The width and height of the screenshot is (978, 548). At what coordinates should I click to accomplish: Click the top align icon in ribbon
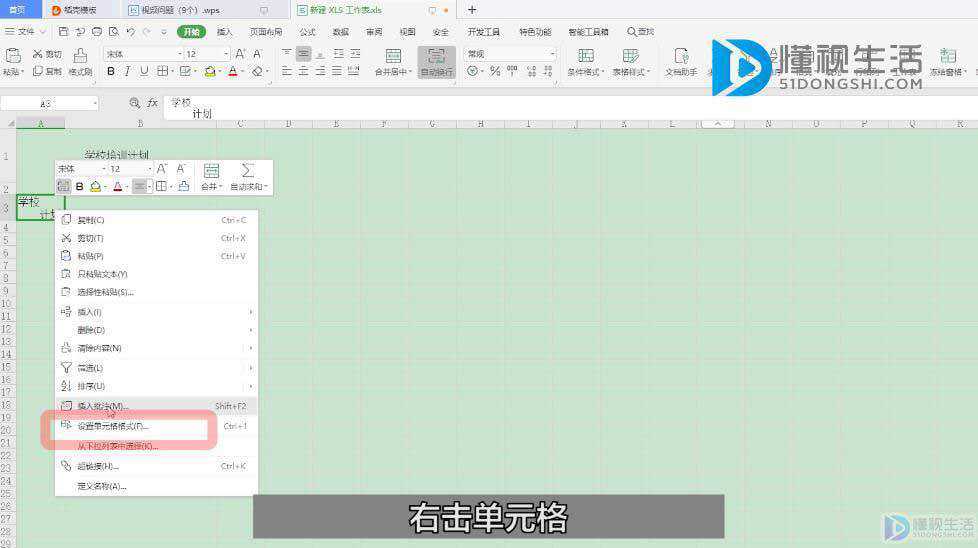pyautogui.click(x=286, y=54)
